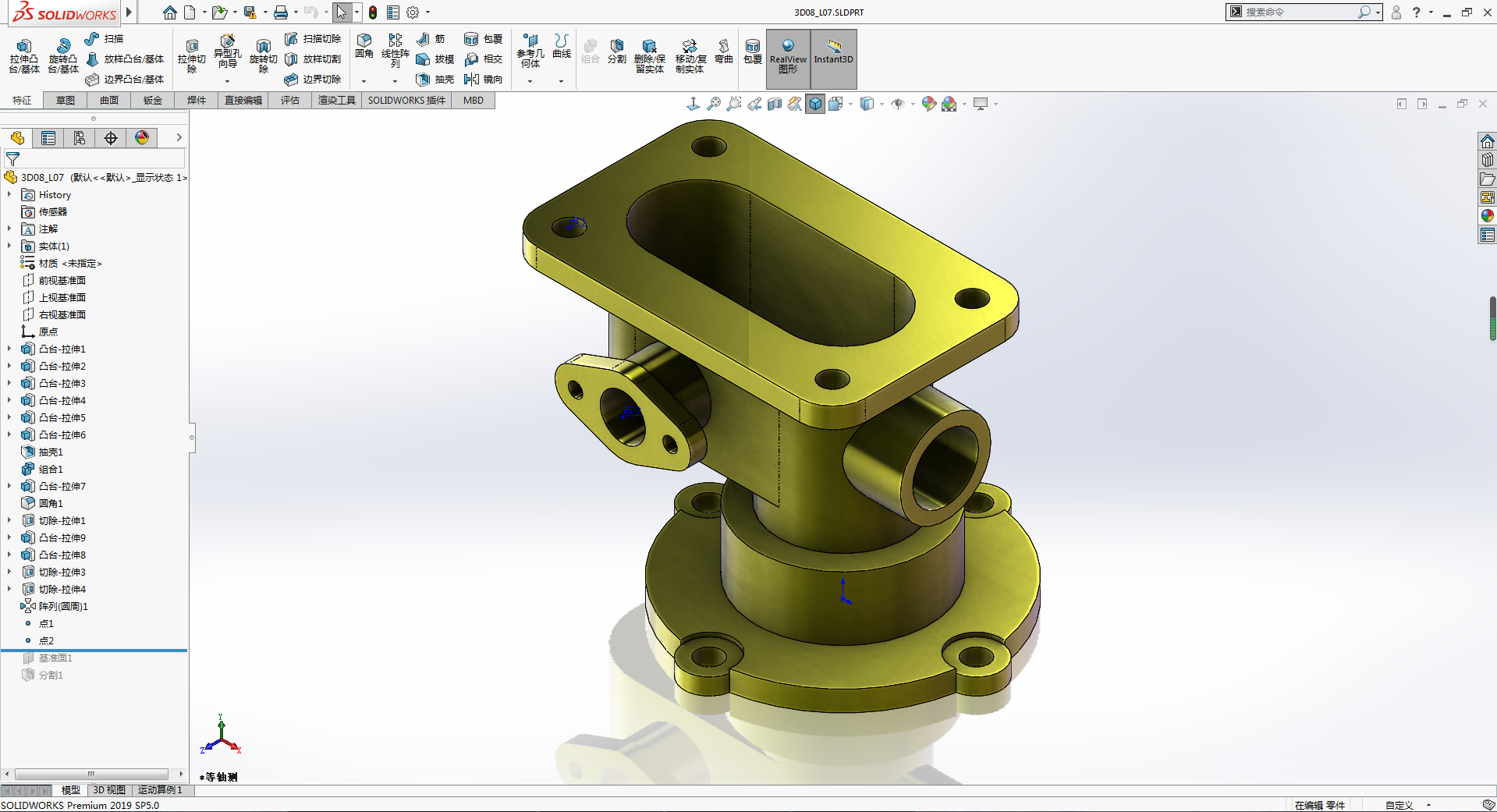
Task: Open the 运动算例1 motion study tab
Action: coord(160,790)
